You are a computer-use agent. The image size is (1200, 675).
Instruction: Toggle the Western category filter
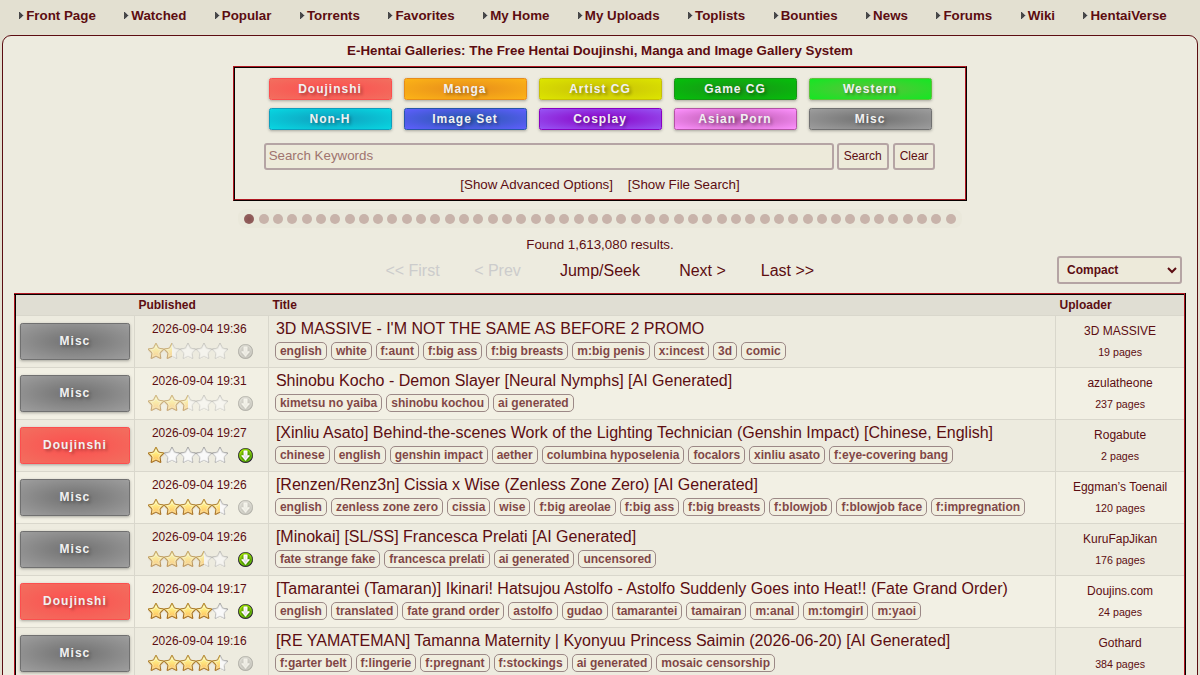870,89
